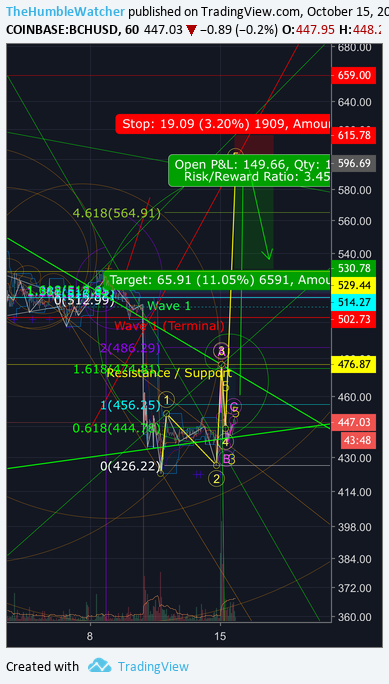This screenshot has height=684, width=389.
Task: Select the 4.618(564.91) Fibonacci level
Action: click(x=117, y=213)
